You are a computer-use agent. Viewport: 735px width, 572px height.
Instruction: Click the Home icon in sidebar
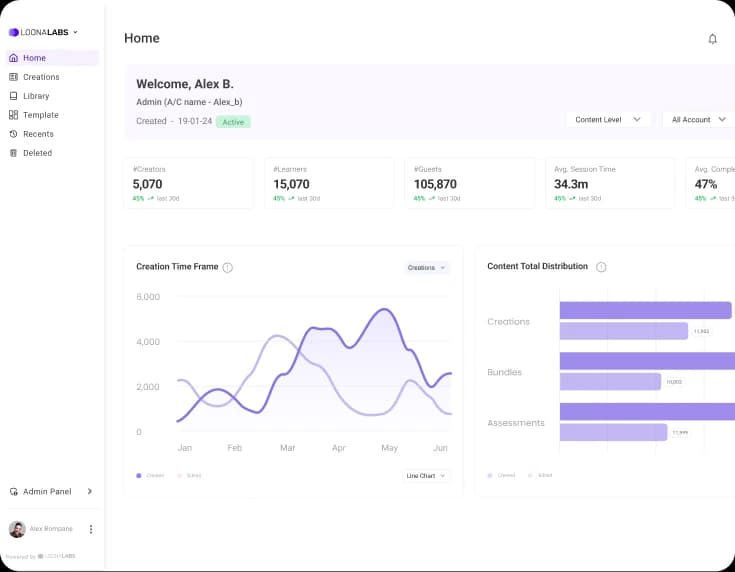click(13, 58)
